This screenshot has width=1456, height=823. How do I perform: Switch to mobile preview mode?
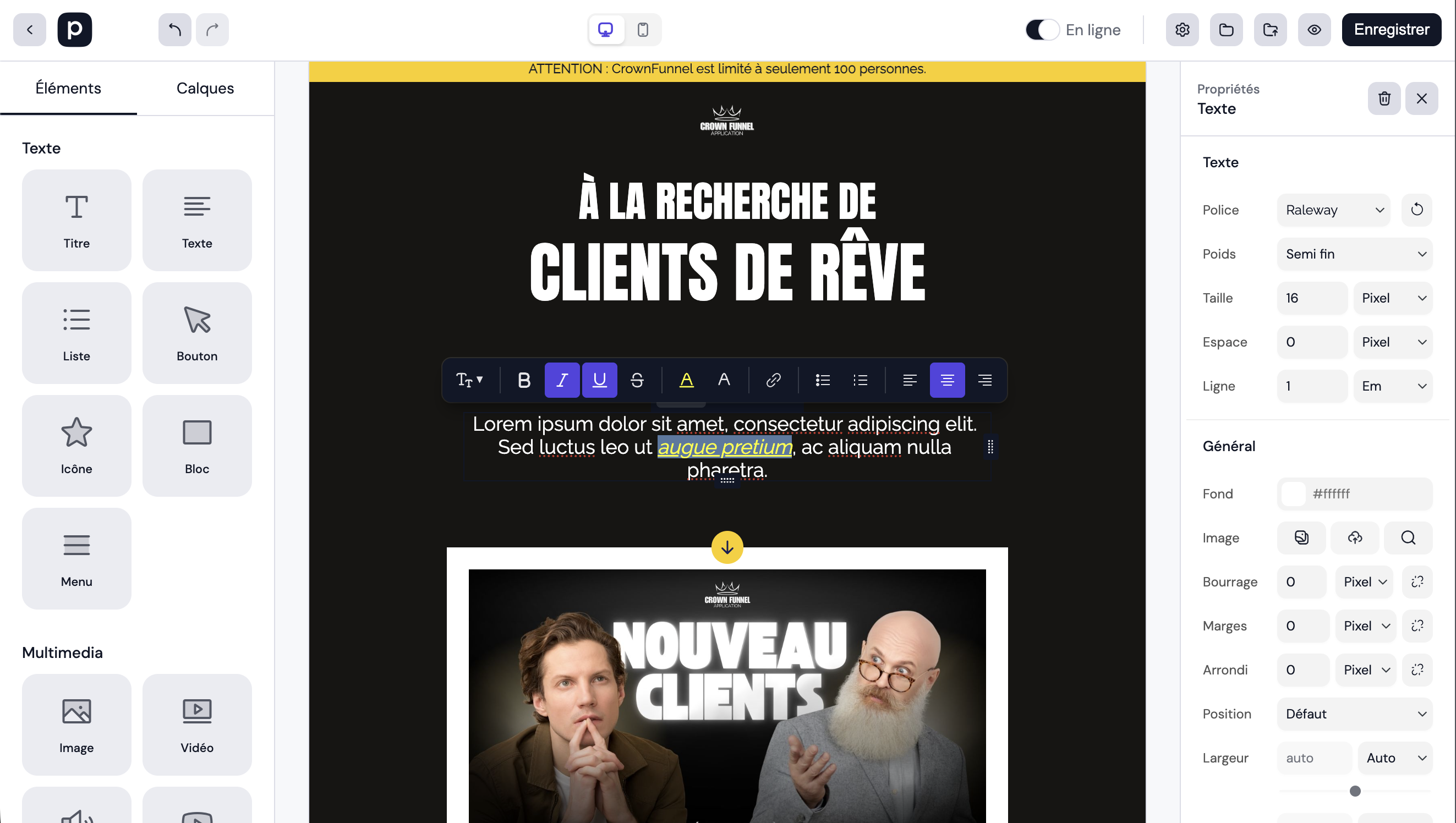tap(643, 29)
